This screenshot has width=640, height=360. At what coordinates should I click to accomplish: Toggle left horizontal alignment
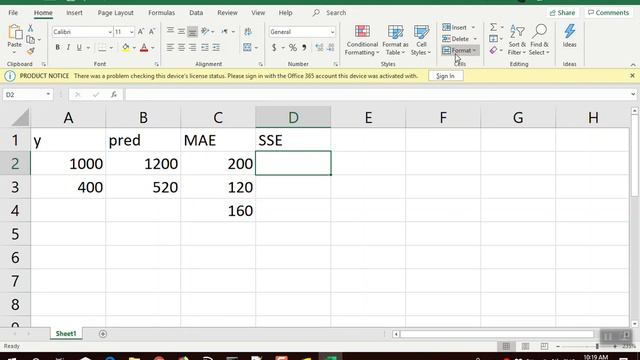[x=170, y=48]
